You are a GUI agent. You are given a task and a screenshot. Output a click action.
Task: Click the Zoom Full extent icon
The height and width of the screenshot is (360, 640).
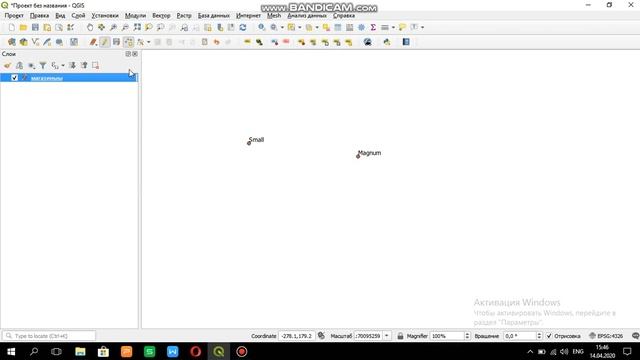point(137,27)
